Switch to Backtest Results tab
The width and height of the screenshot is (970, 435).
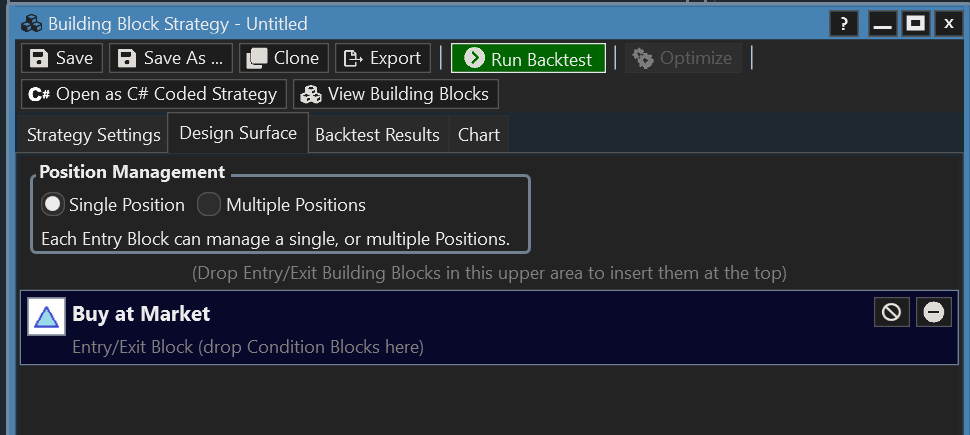click(x=377, y=134)
